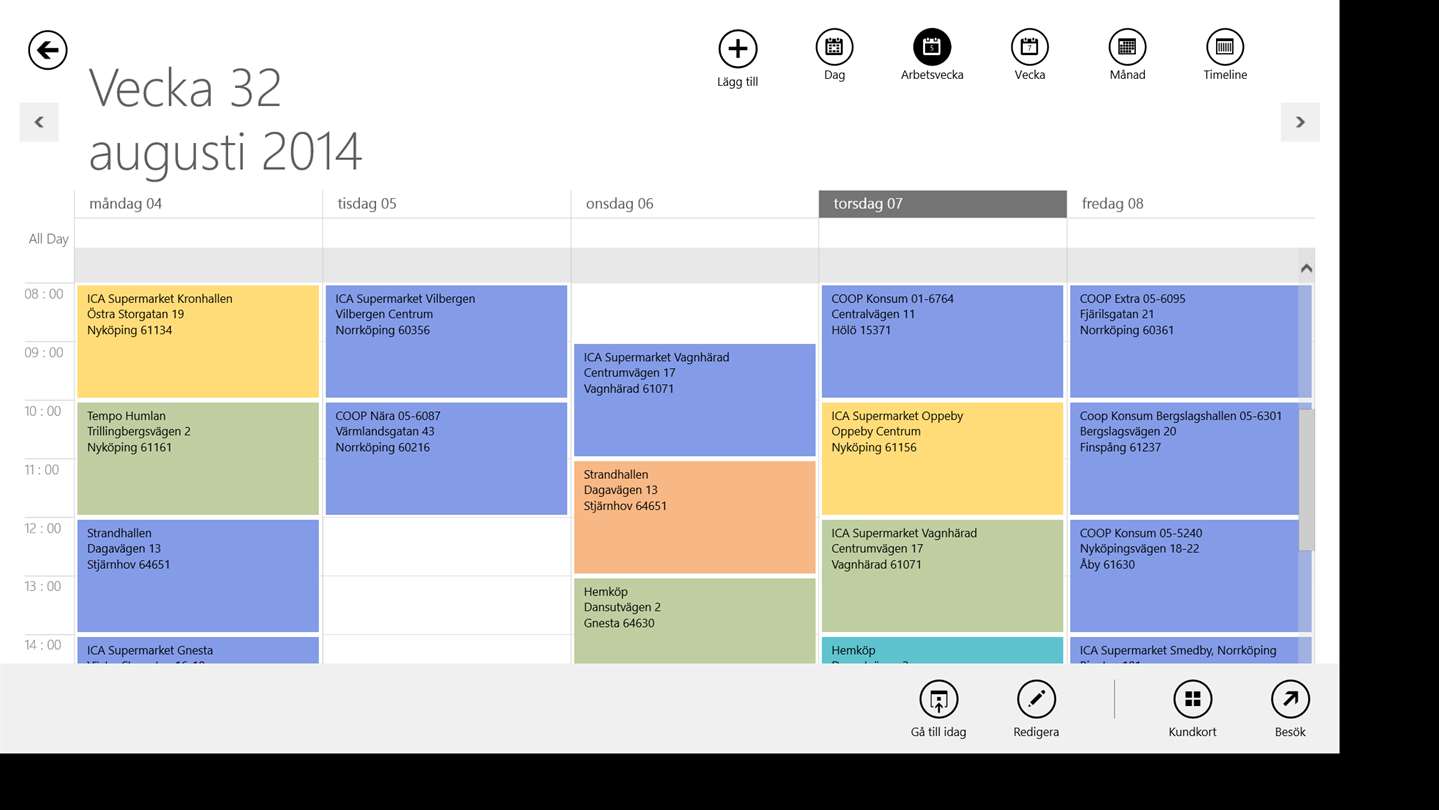Open Tempo Humlan appointment

pos(198,458)
